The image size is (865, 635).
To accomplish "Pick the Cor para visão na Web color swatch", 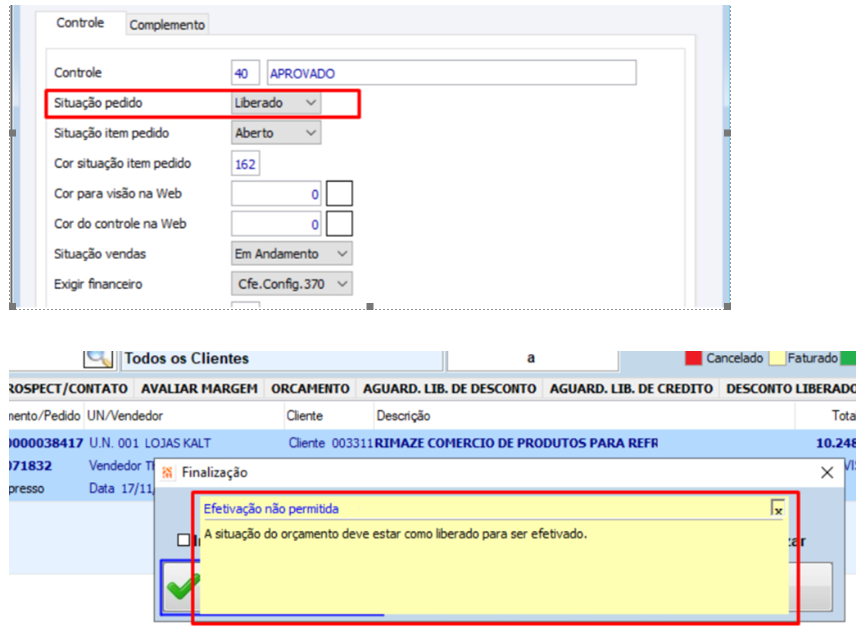I will coord(339,194).
